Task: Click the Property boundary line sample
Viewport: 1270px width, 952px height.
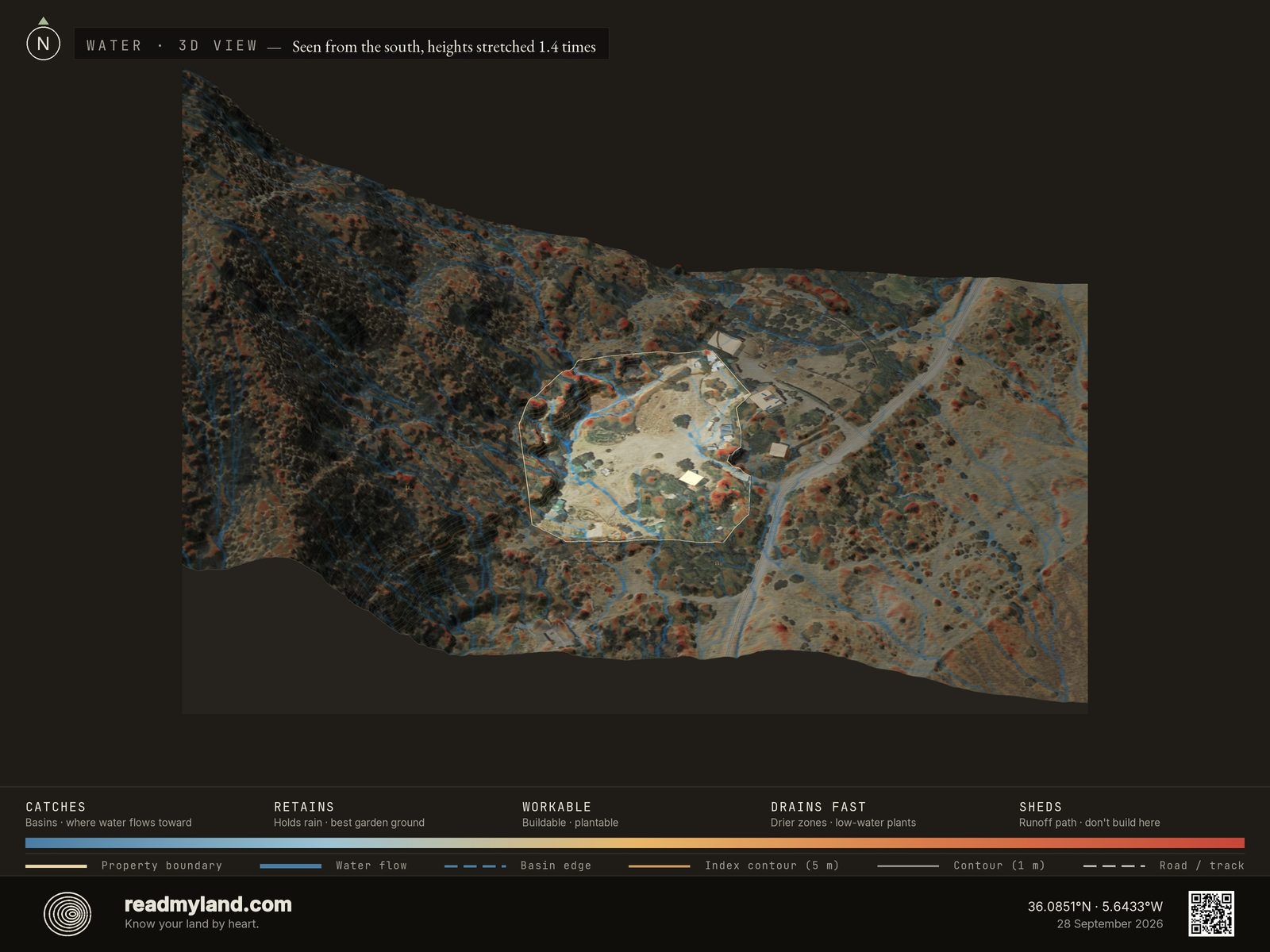Action: tap(56, 866)
